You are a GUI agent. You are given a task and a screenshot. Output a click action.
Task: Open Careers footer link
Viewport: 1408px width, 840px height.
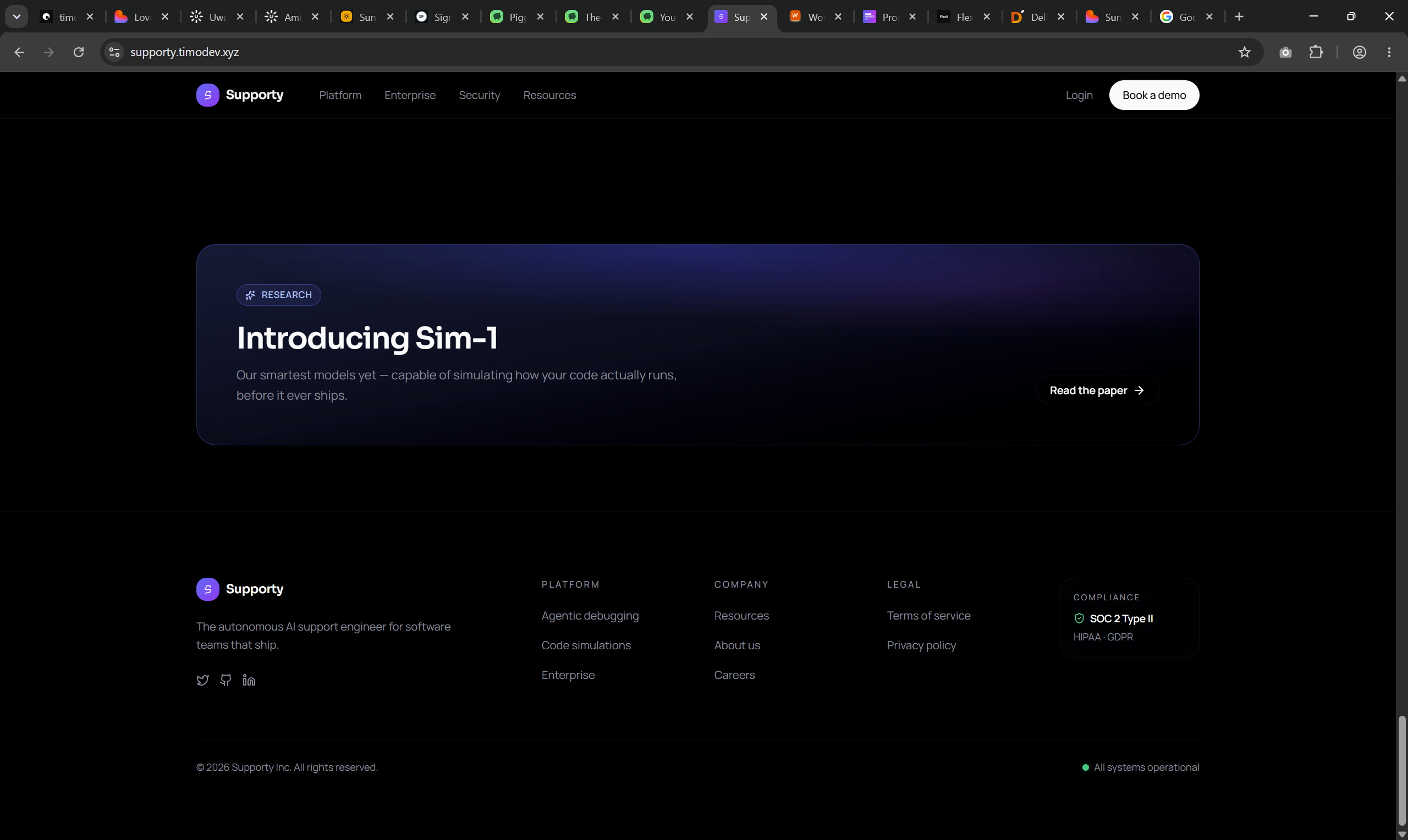(734, 675)
